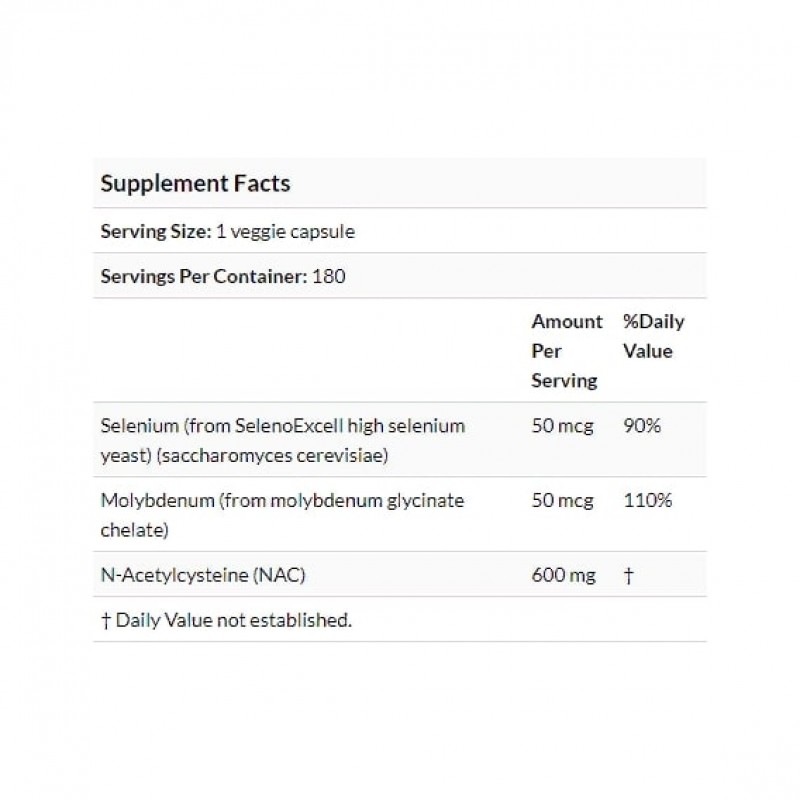Click the bold Serving Size label
This screenshot has height=800, width=800.
[x=154, y=231]
